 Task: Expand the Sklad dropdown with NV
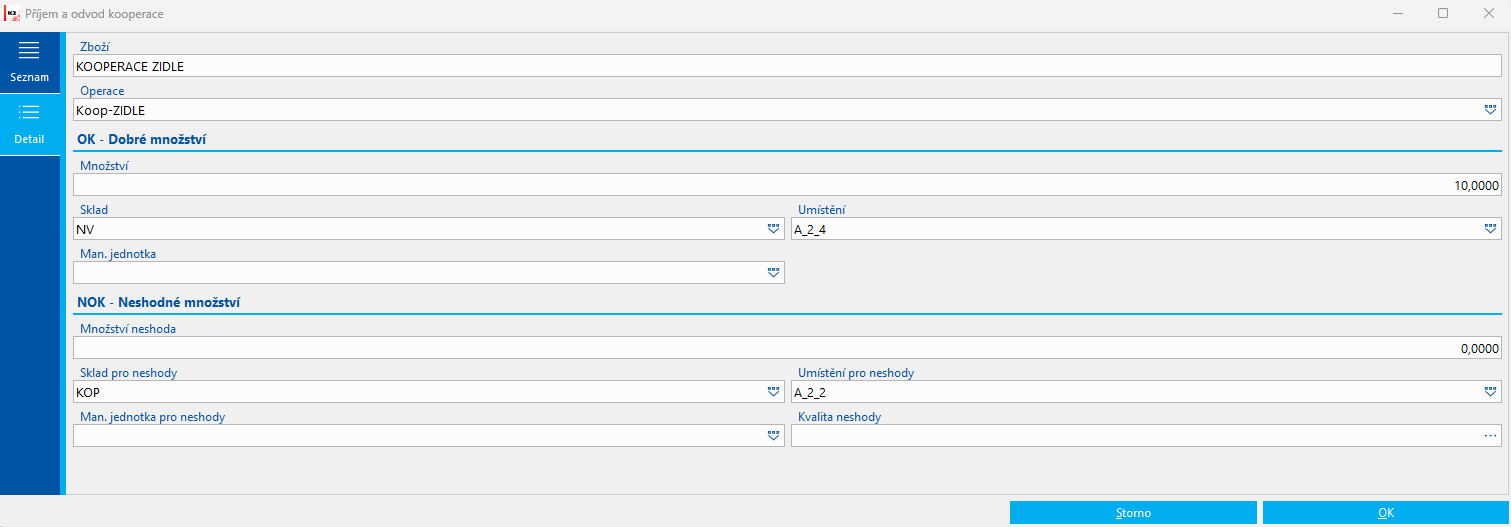pyautogui.click(x=773, y=229)
